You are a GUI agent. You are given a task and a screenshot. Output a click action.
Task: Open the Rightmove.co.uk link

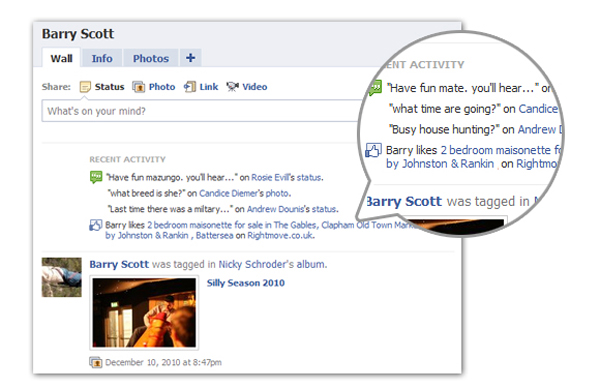click(281, 235)
